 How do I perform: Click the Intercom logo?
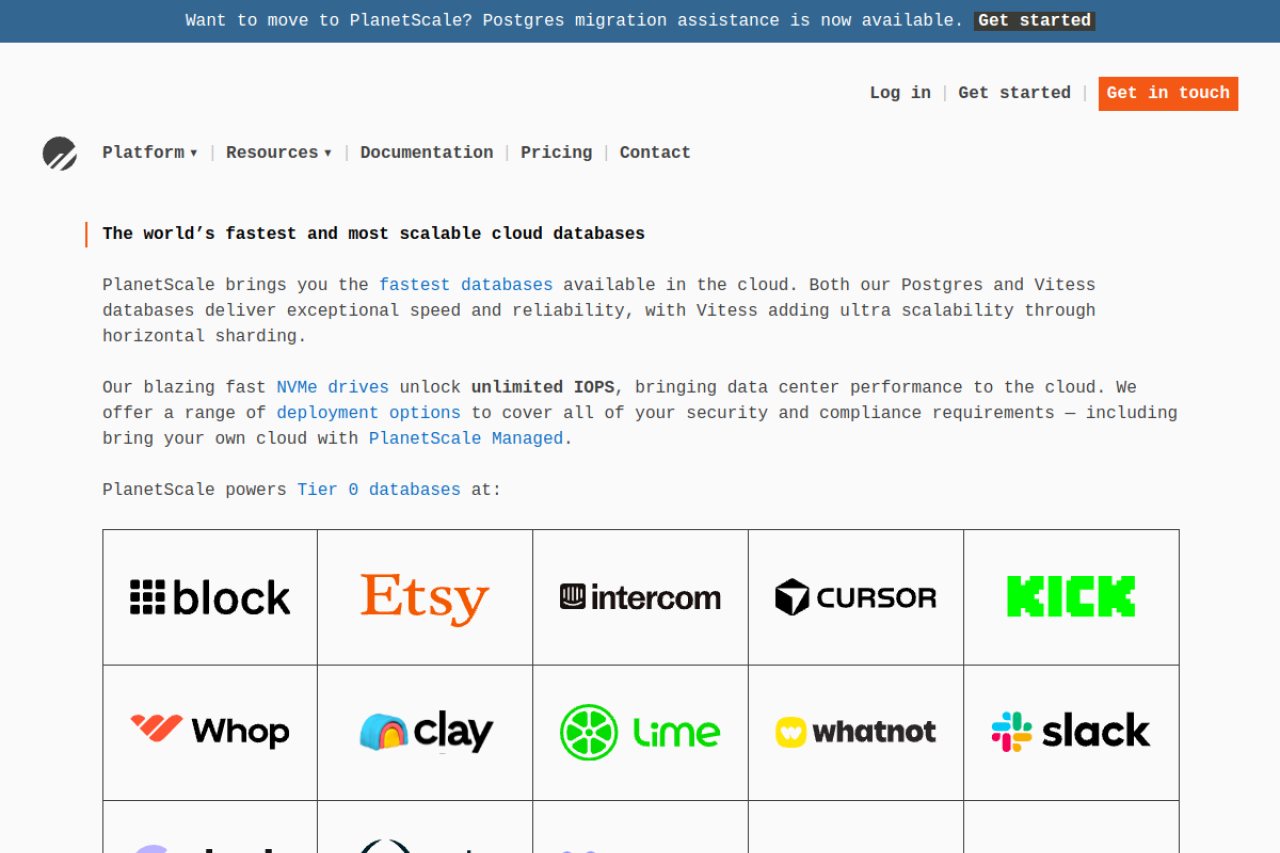(x=640, y=598)
